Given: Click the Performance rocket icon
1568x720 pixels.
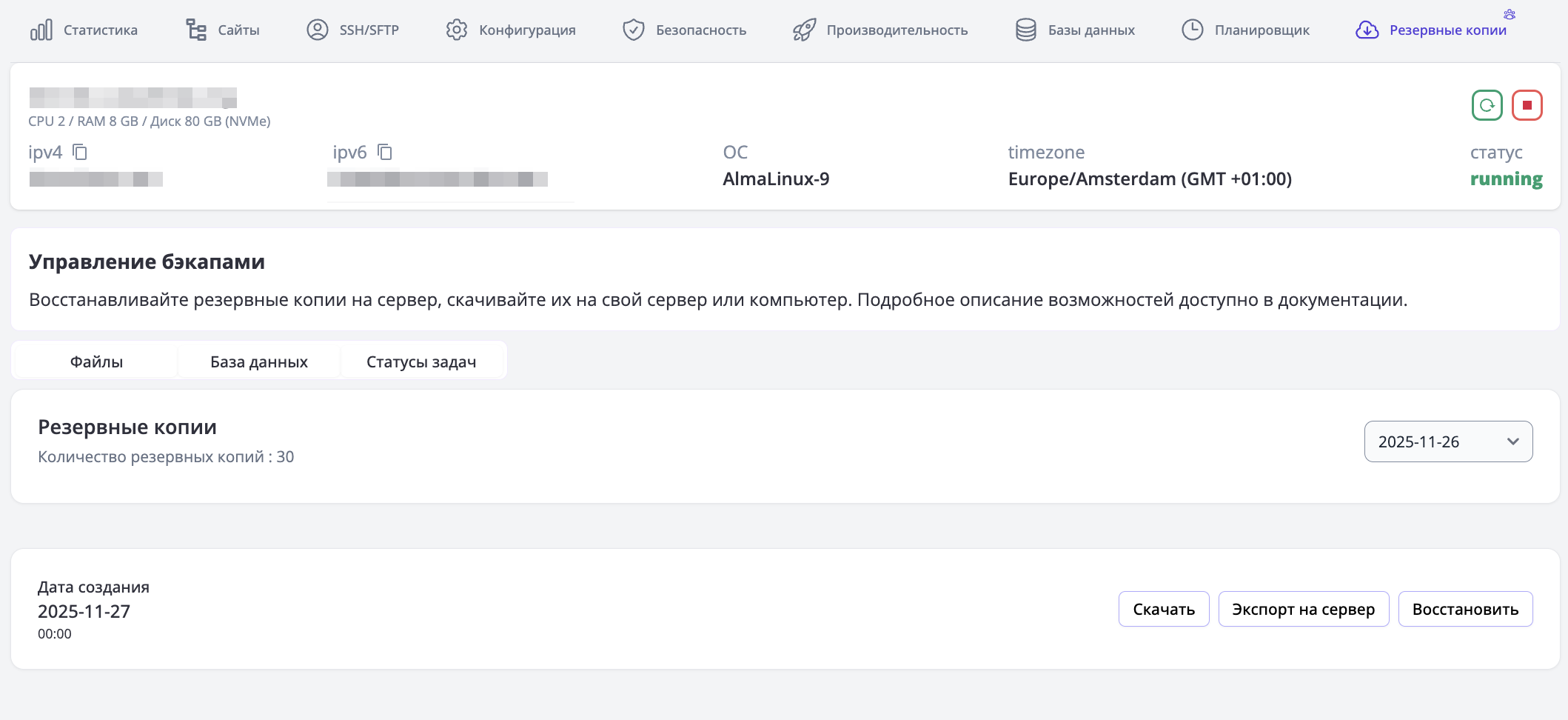Looking at the screenshot, I should (x=805, y=30).
